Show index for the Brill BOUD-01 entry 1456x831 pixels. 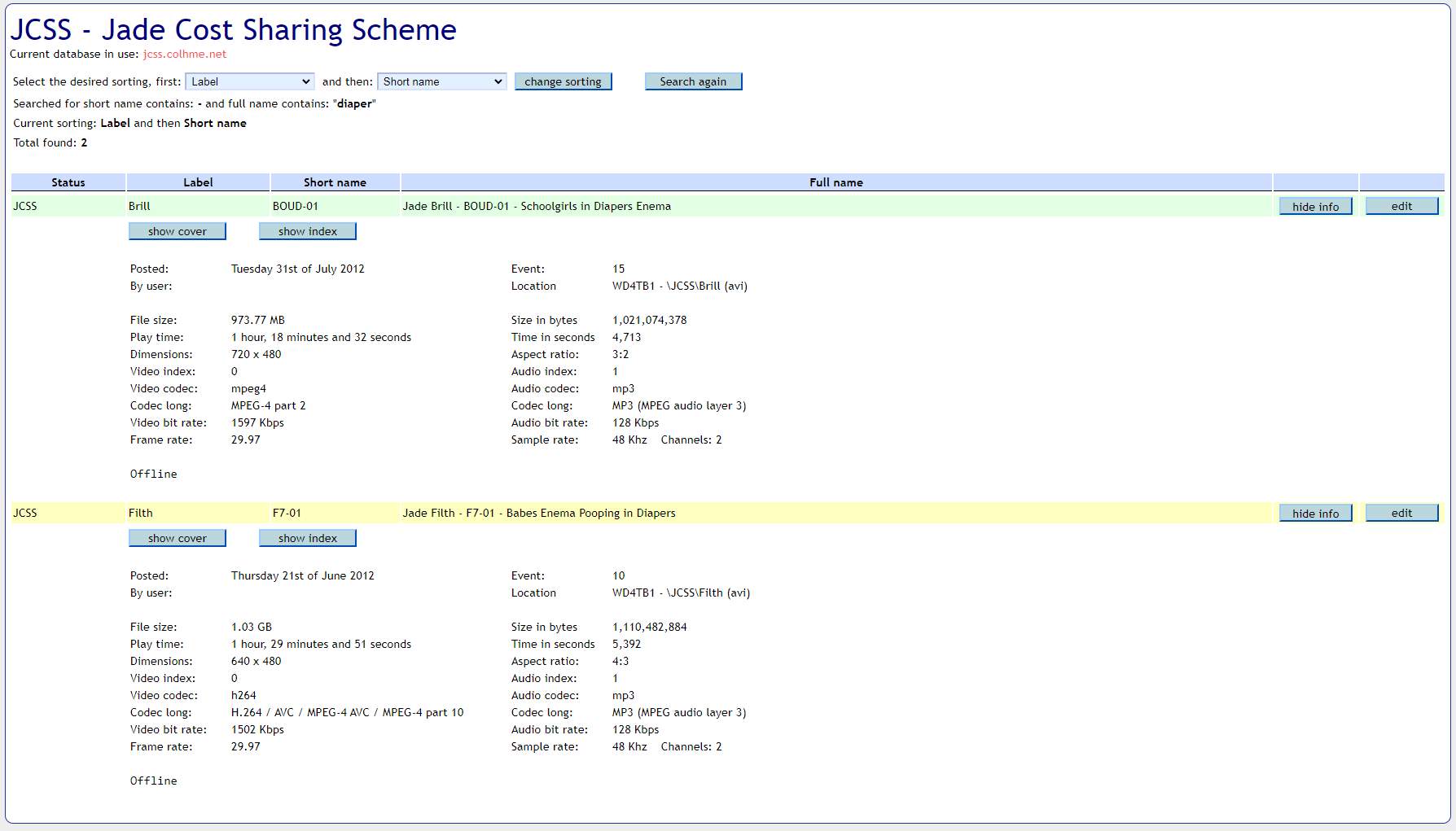click(x=307, y=232)
